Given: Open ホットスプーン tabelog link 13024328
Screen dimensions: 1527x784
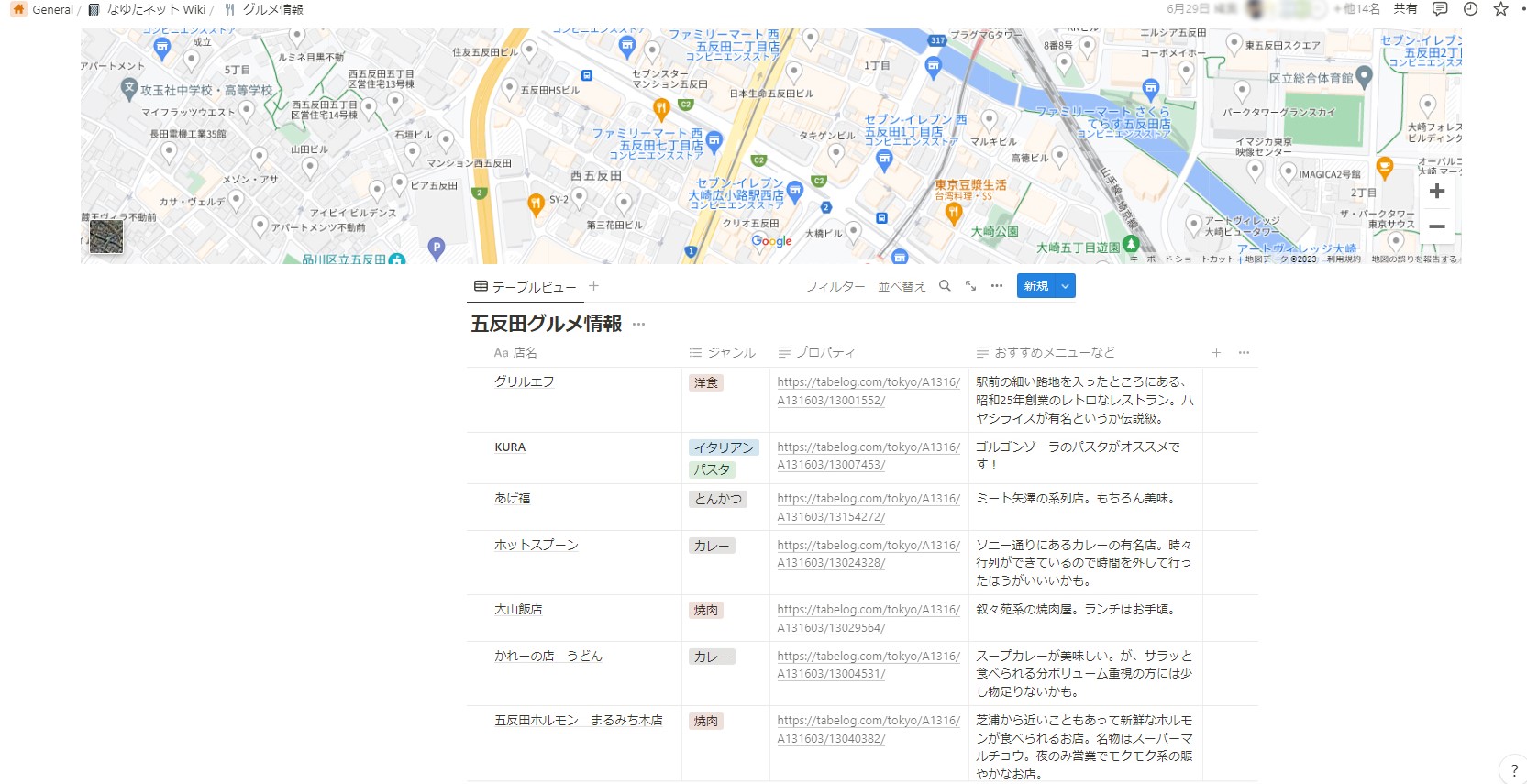Looking at the screenshot, I should coord(869,554).
